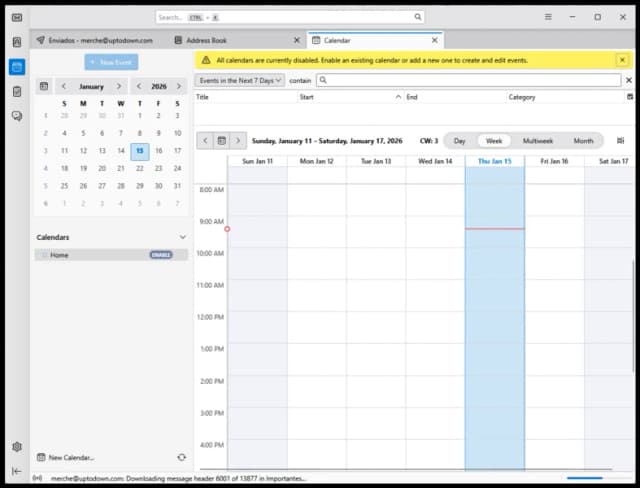640x488 pixels.
Task: Click the event filter search field
Action: pos(469,80)
